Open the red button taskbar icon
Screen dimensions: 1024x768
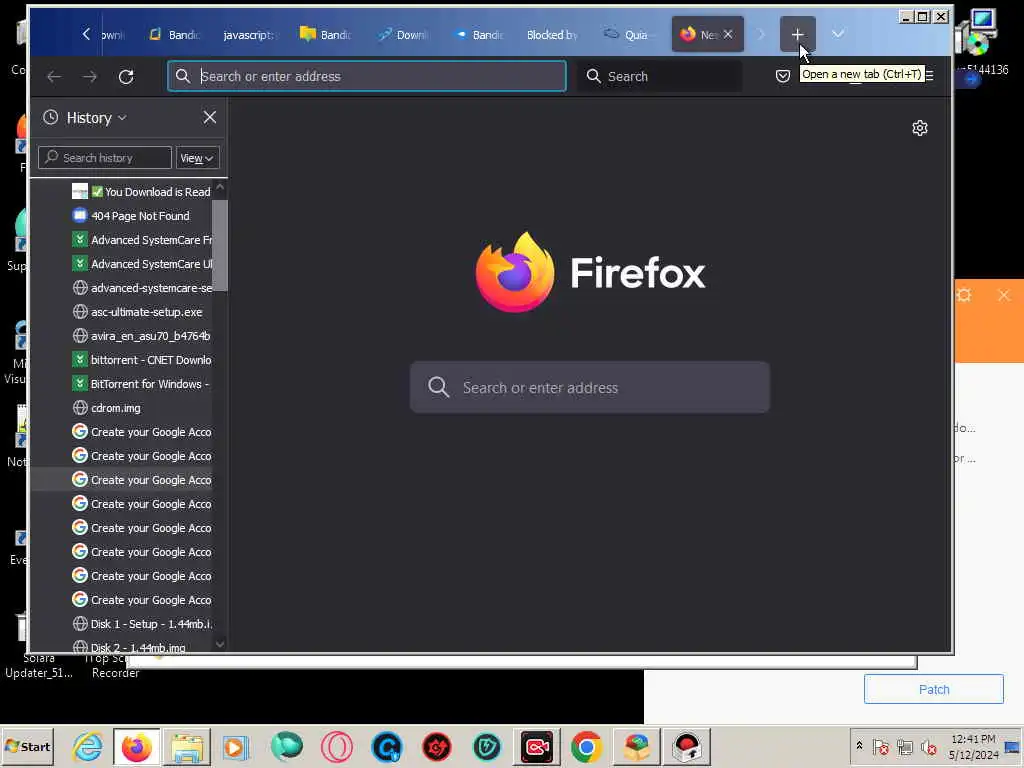point(686,747)
